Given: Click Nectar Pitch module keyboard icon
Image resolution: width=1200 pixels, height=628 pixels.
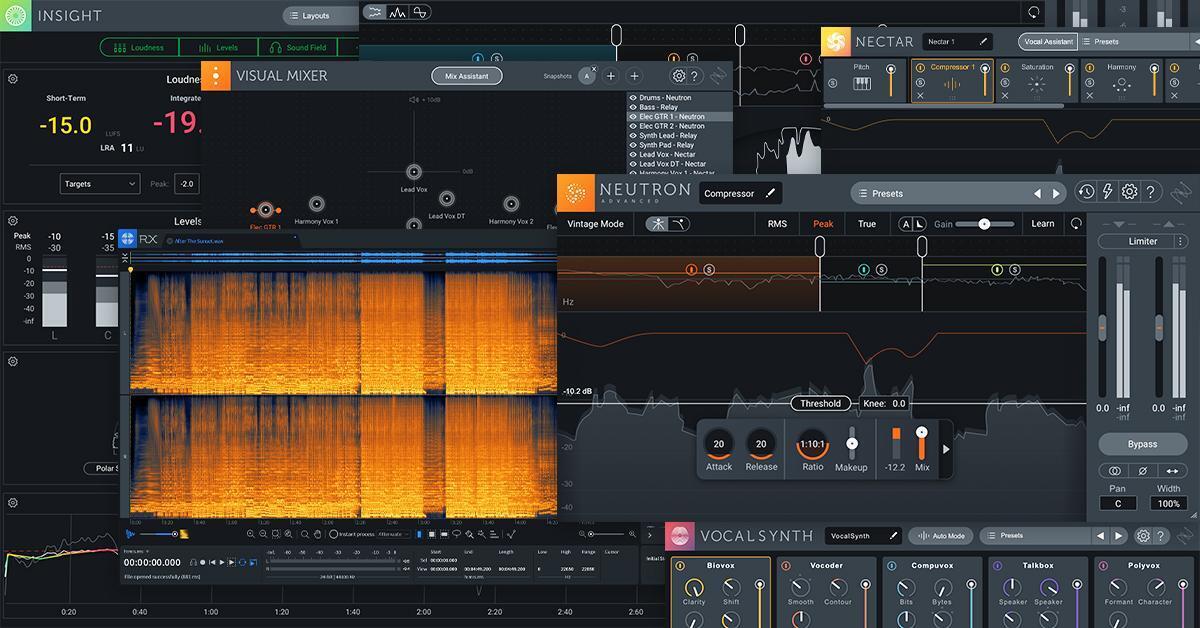Looking at the screenshot, I should coord(861,85).
